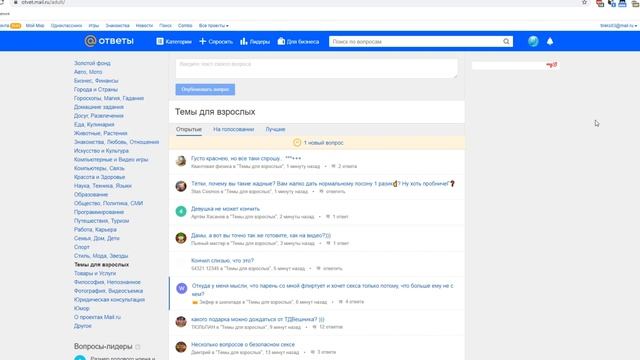Click ответить under 'Кончил слизью' question
The width and height of the screenshot is (640, 360).
[x=332, y=268]
